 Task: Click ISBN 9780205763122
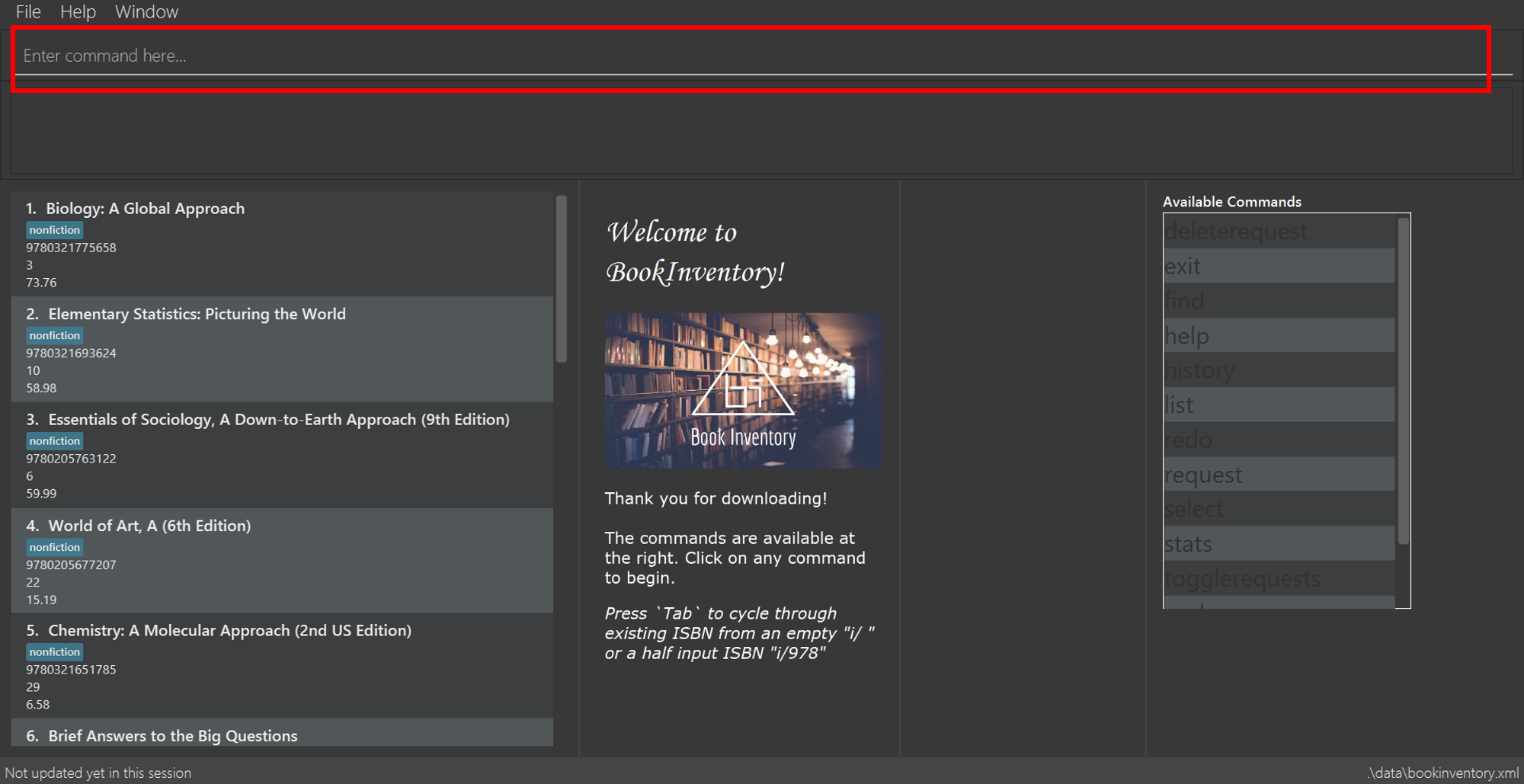(x=71, y=459)
